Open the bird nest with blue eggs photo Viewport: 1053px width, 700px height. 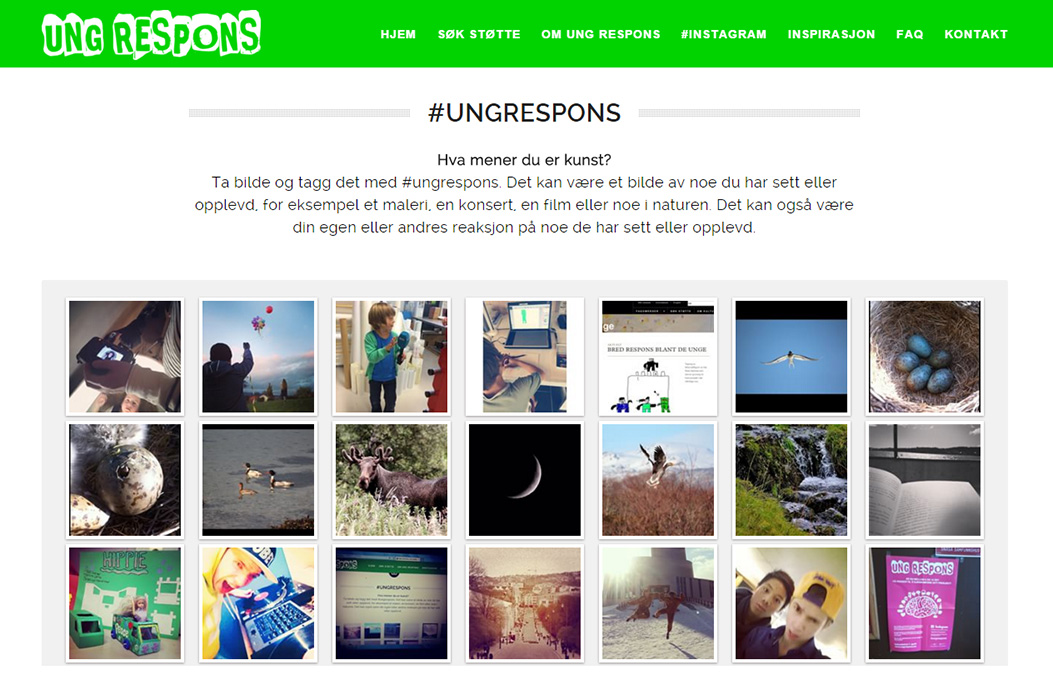point(925,357)
